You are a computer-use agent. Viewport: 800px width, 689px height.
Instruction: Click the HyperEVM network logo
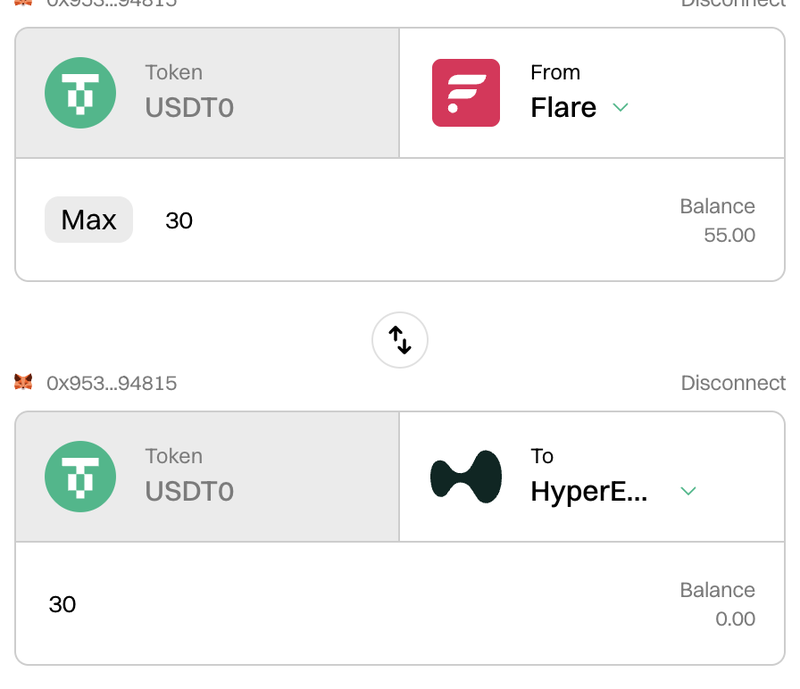point(466,477)
